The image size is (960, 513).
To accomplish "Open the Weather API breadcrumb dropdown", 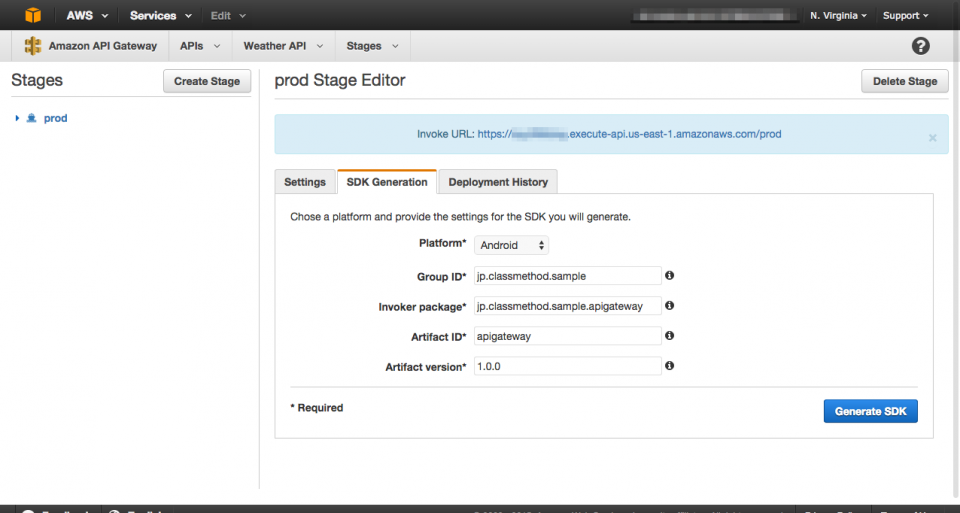I will coord(283,46).
